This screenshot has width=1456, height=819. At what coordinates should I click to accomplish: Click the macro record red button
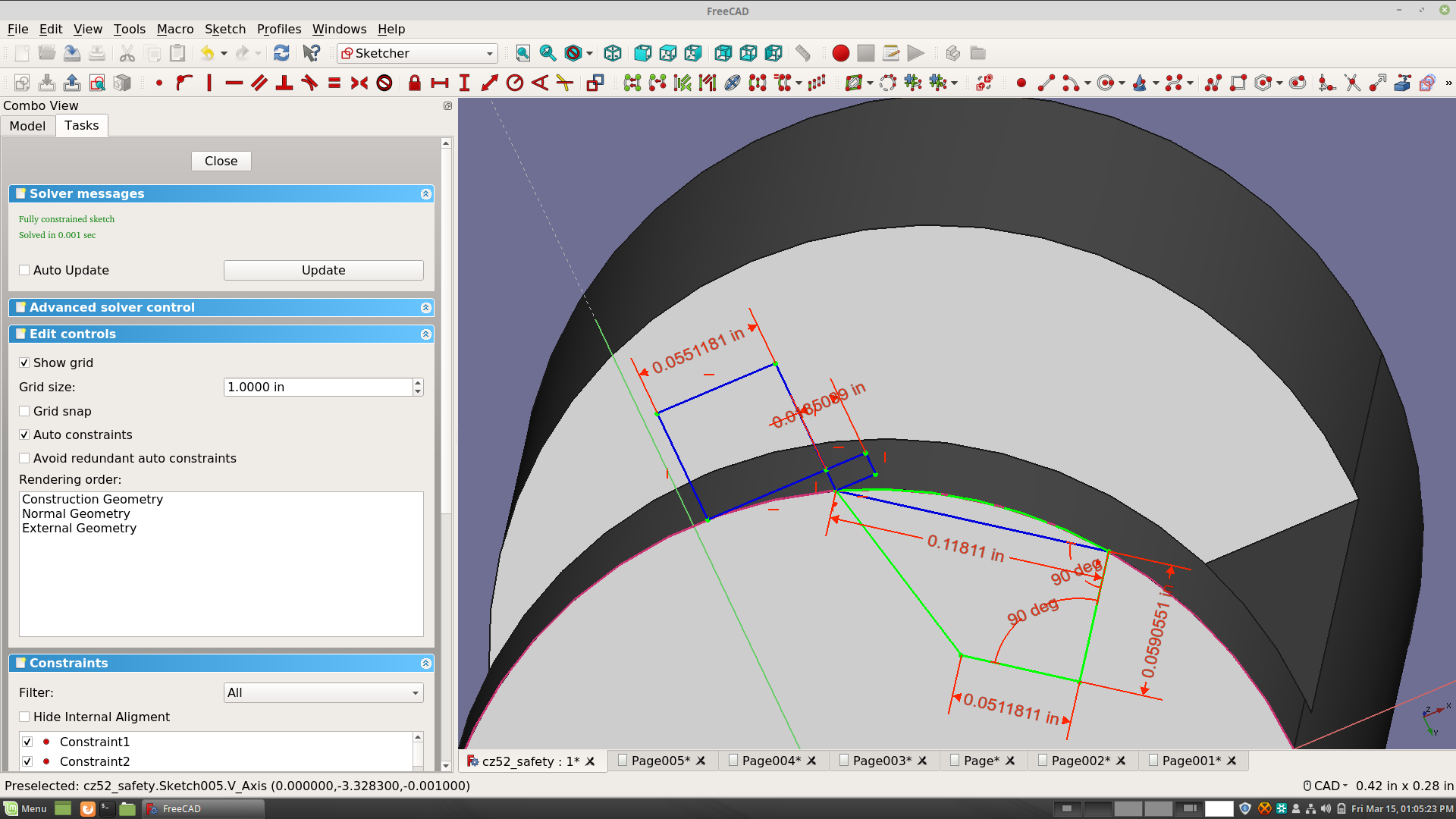click(840, 53)
